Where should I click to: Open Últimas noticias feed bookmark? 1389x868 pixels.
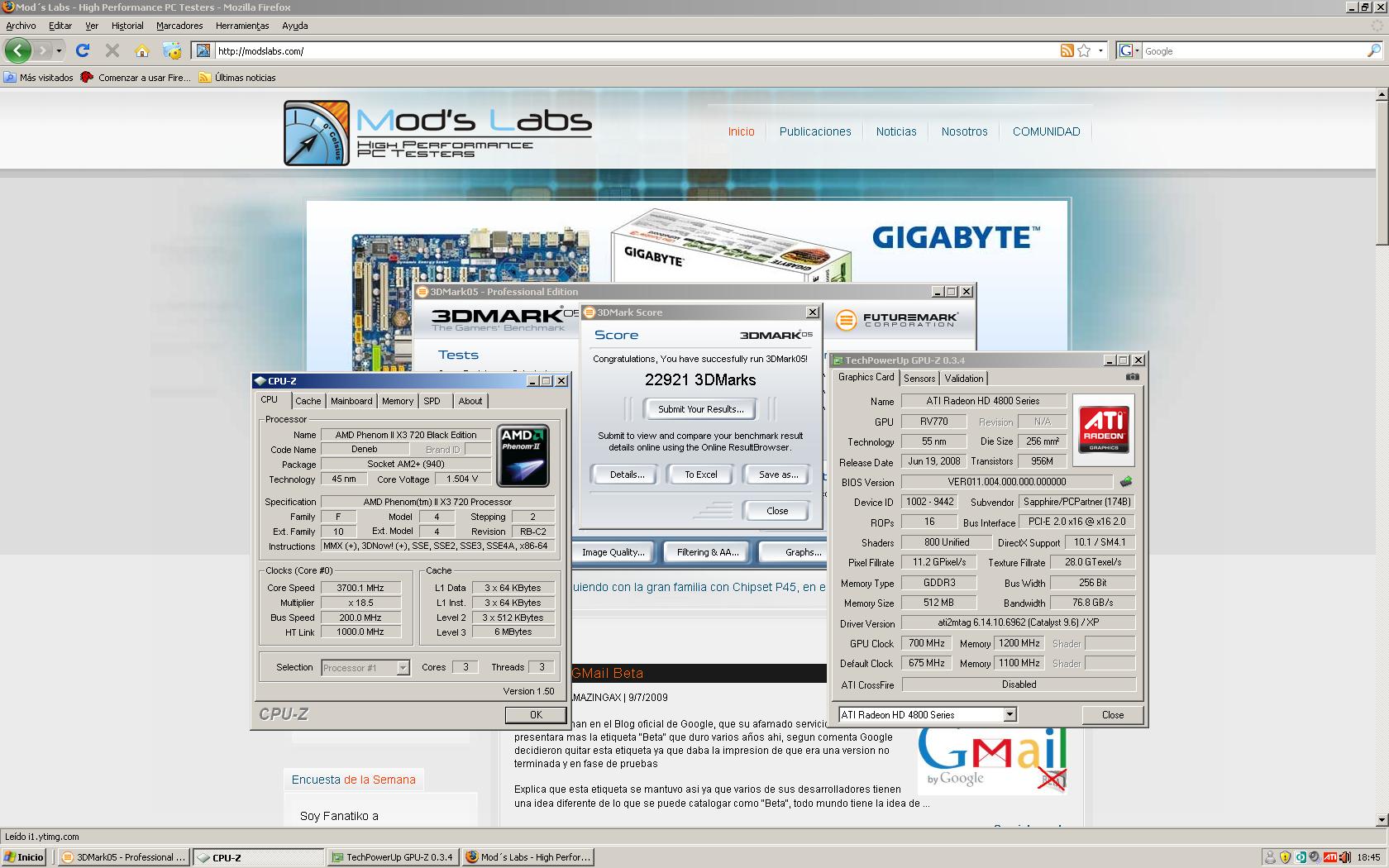point(237,78)
